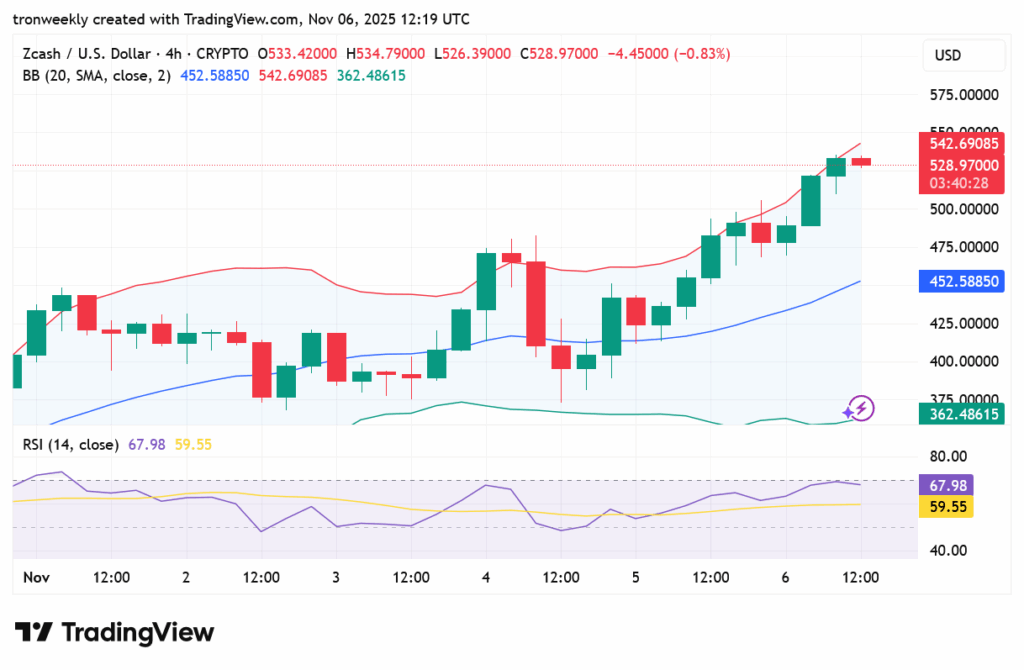Click the TradingView wordmark text

point(138,632)
